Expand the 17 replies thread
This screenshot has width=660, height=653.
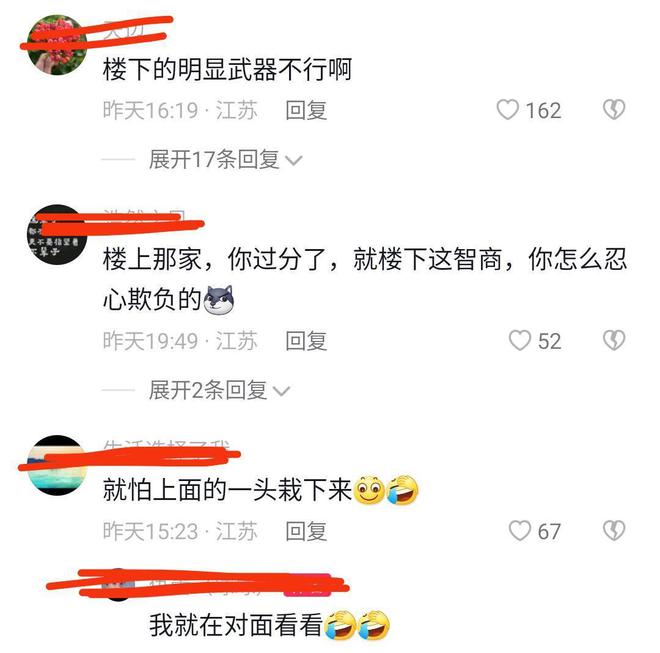[x=225, y=160]
